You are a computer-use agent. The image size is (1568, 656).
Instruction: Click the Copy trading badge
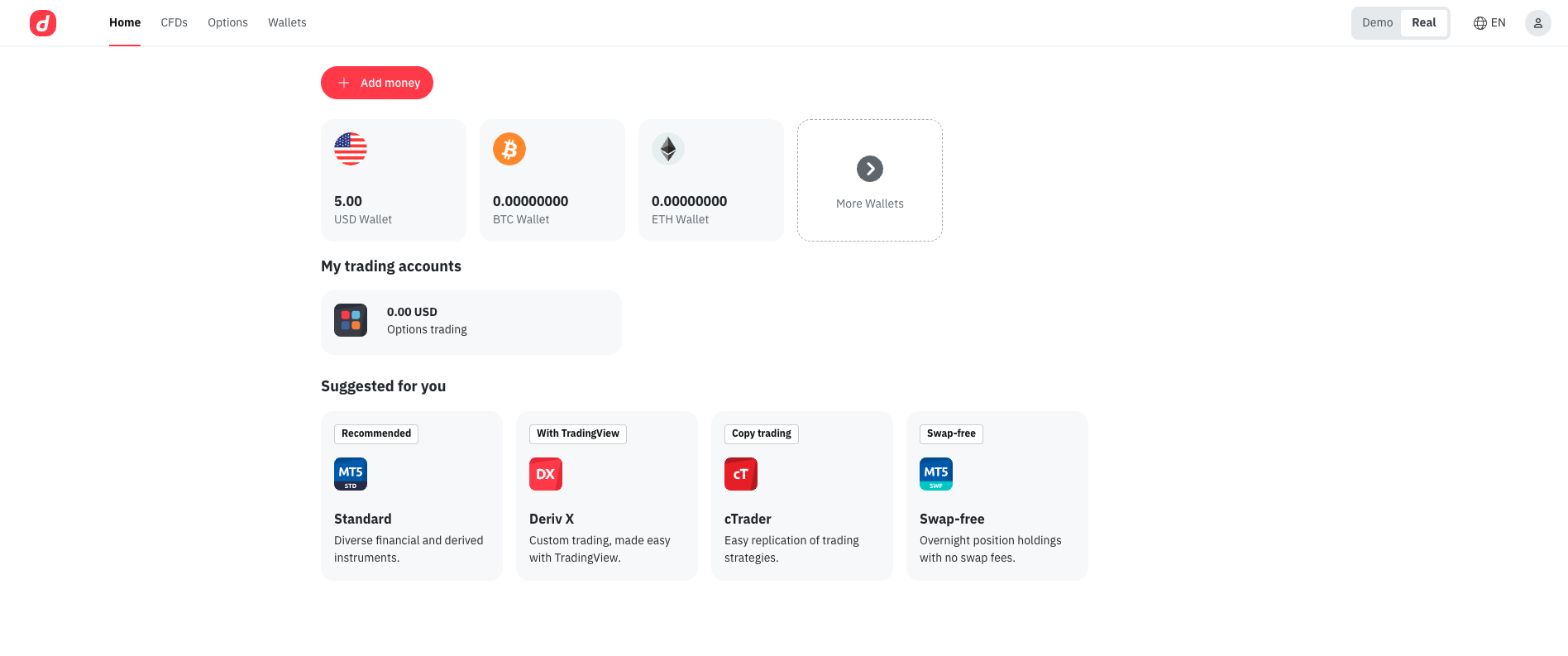(762, 433)
